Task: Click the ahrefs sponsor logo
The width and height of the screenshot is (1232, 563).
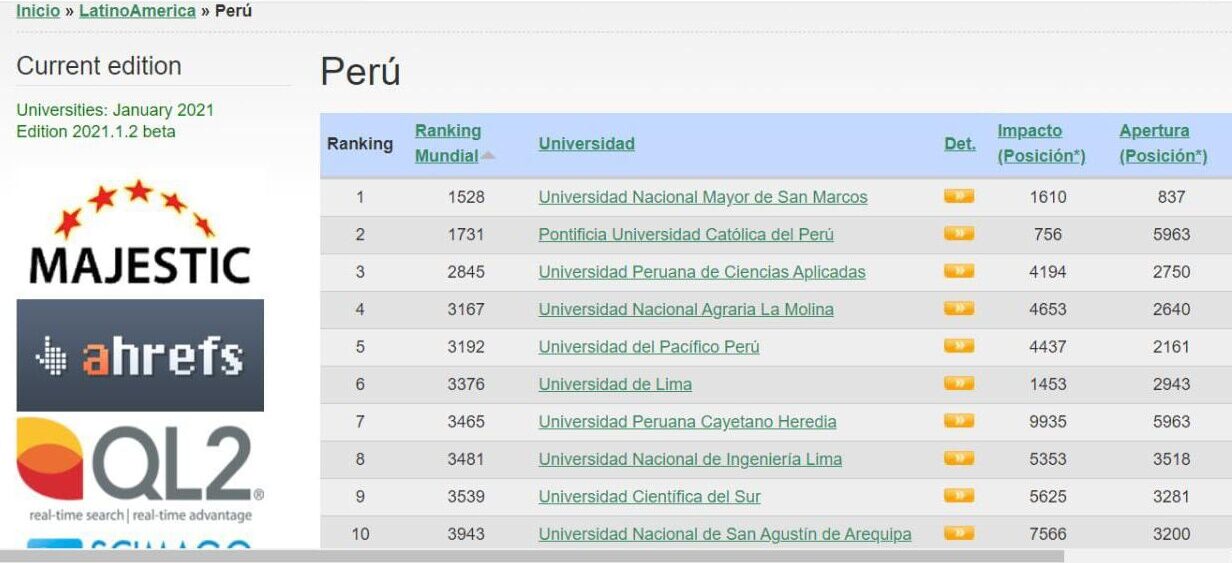Action: point(140,355)
